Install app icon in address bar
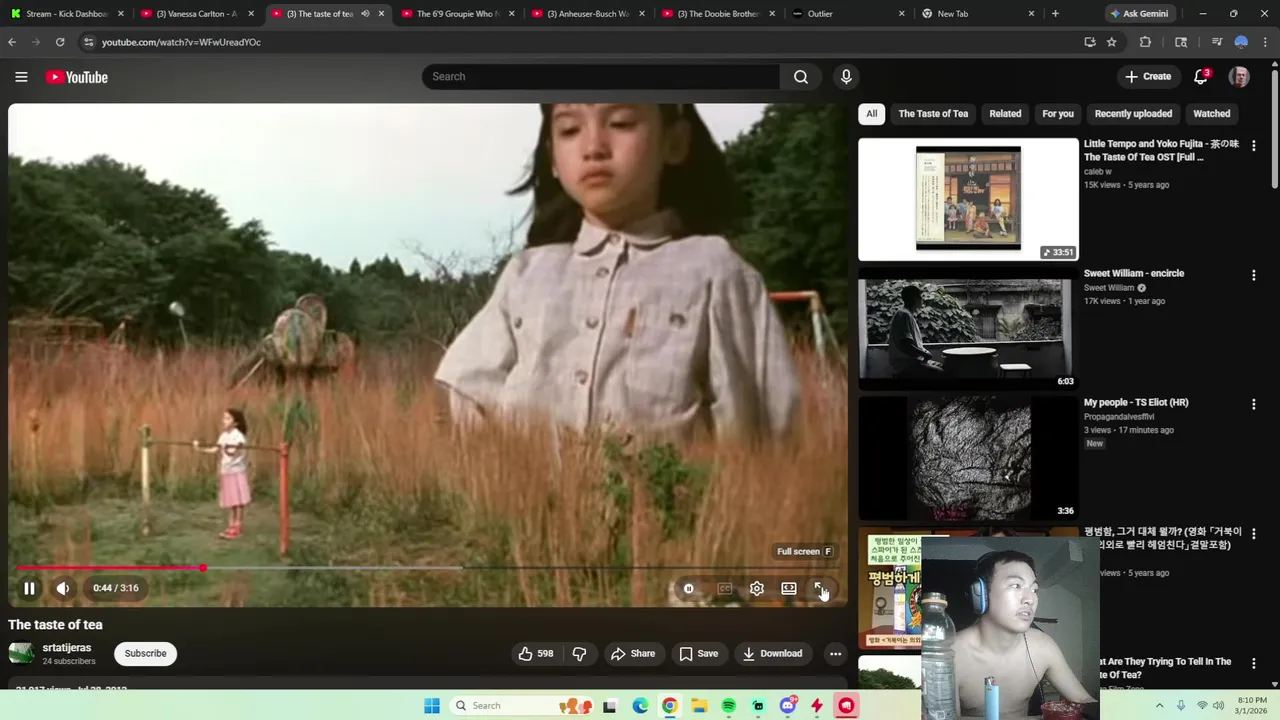The image size is (1280, 720). click(1090, 42)
